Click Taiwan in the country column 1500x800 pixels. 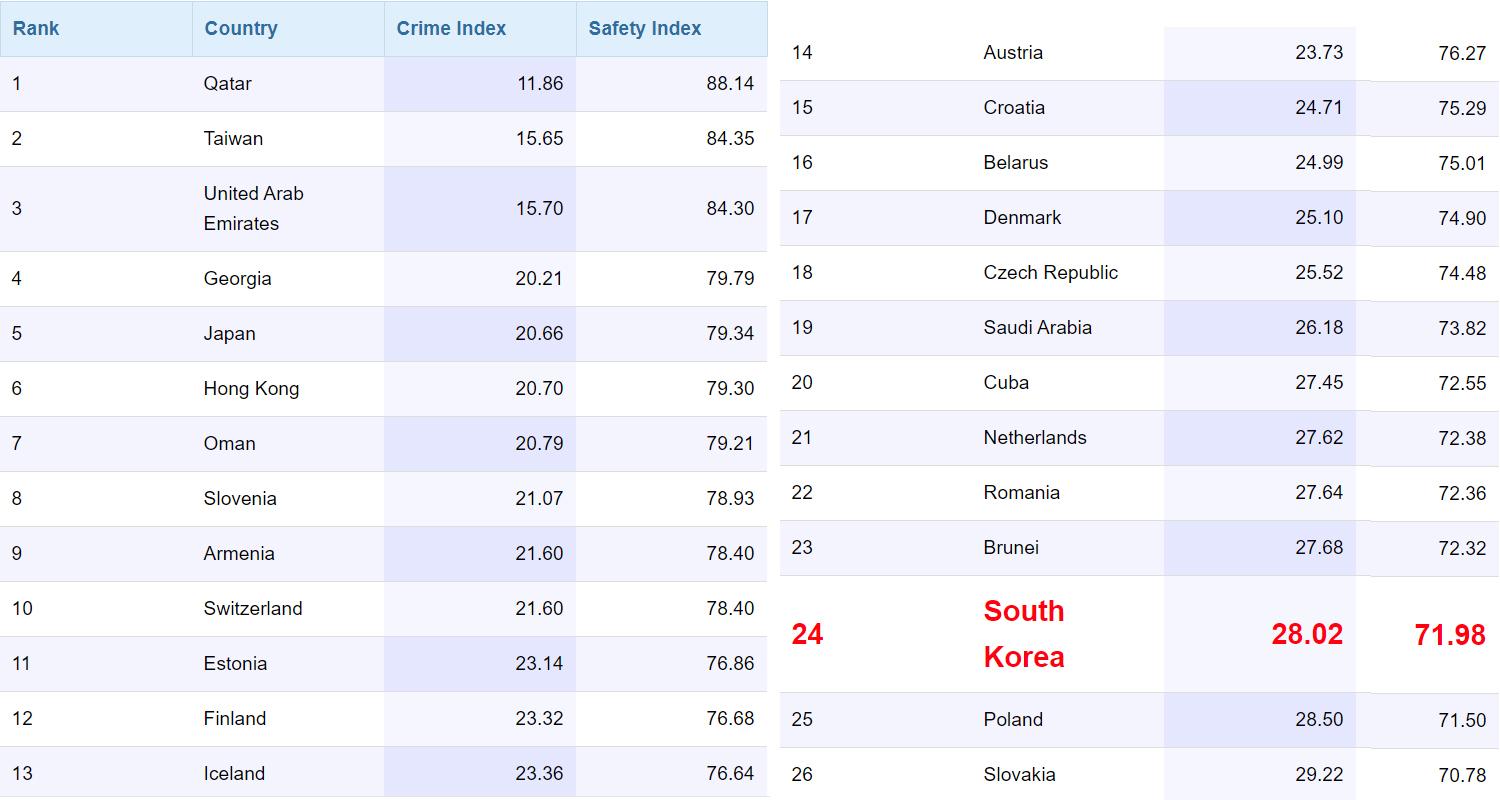[x=233, y=139]
